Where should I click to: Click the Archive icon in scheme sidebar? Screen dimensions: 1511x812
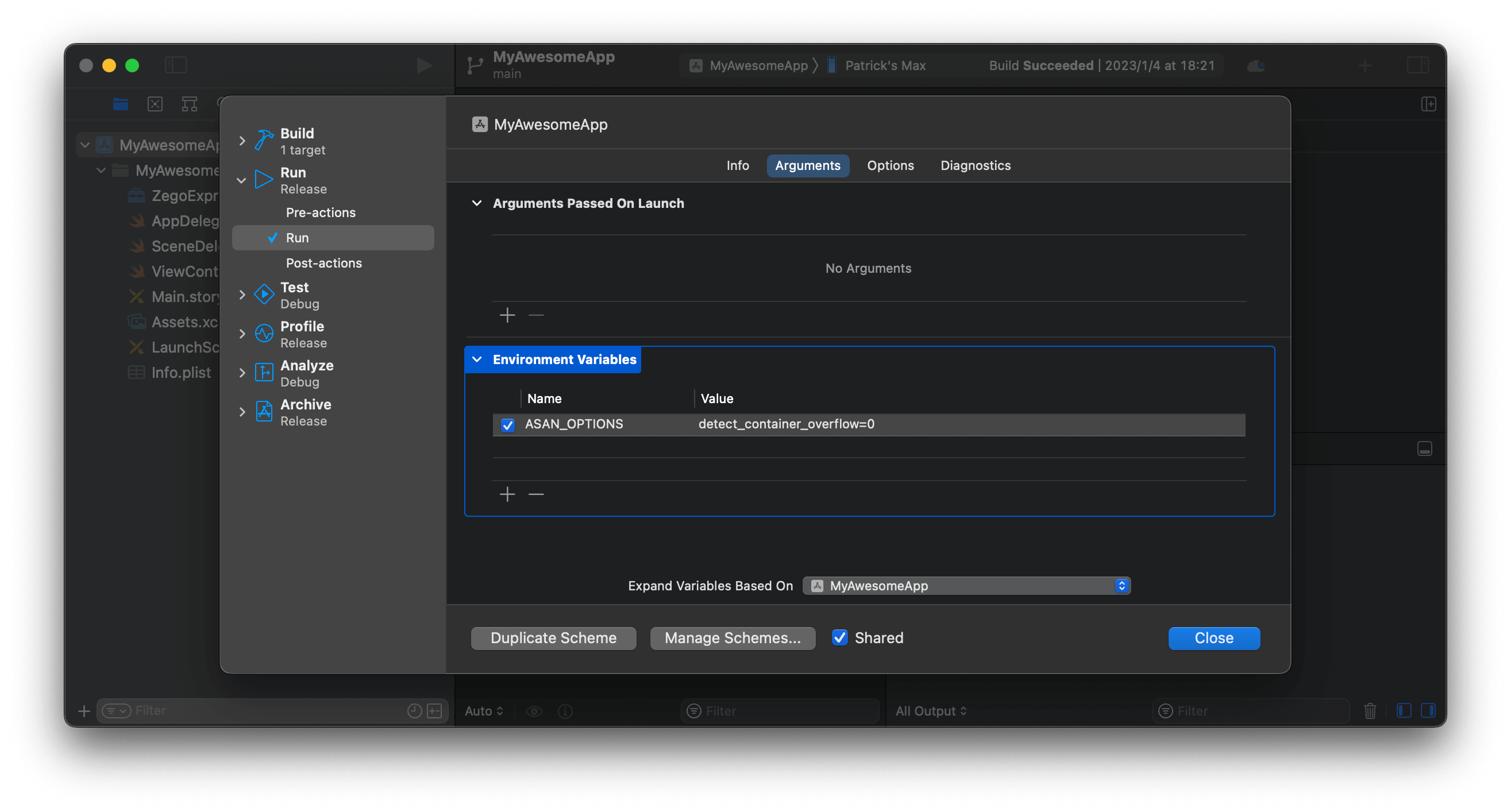point(264,412)
